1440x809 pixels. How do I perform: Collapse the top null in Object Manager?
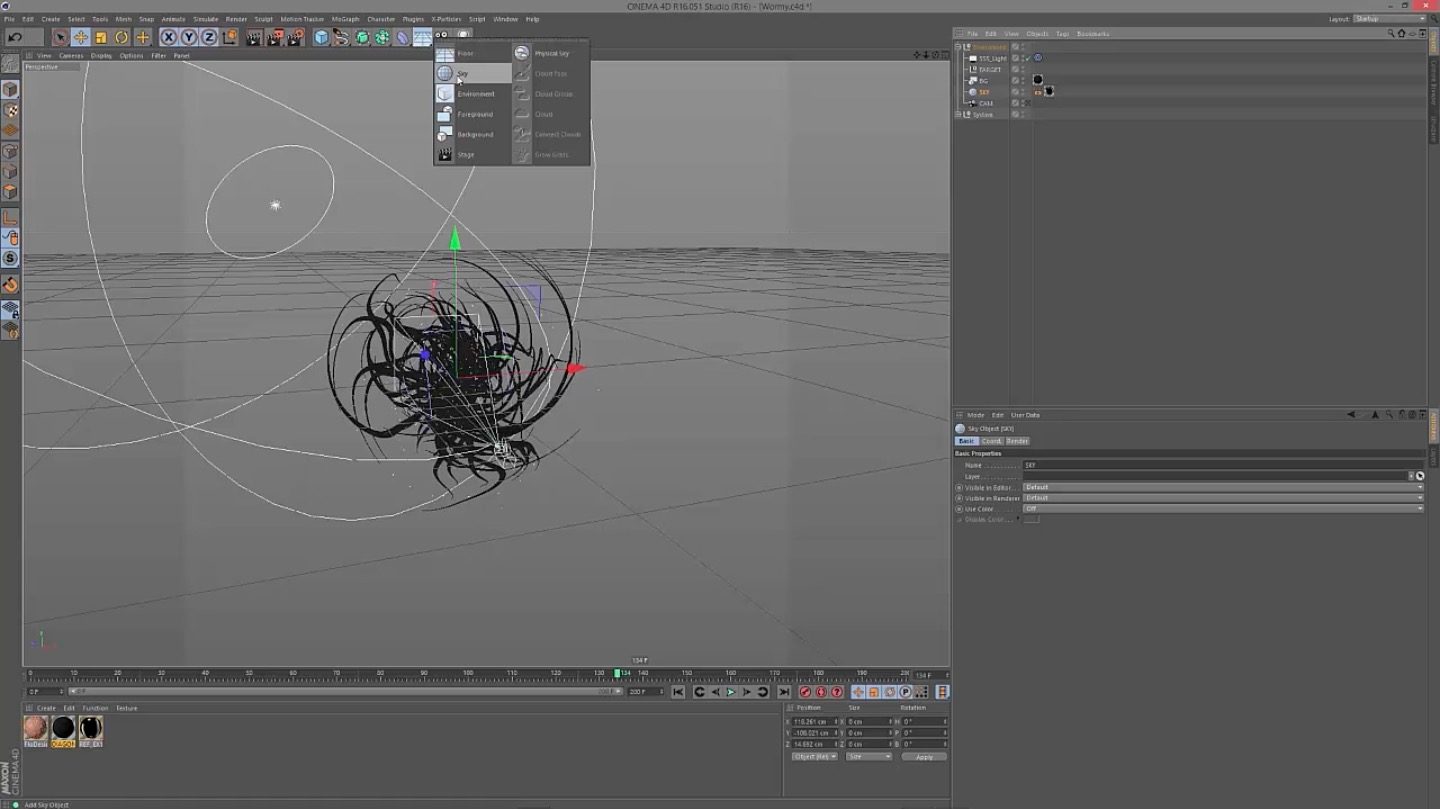958,47
